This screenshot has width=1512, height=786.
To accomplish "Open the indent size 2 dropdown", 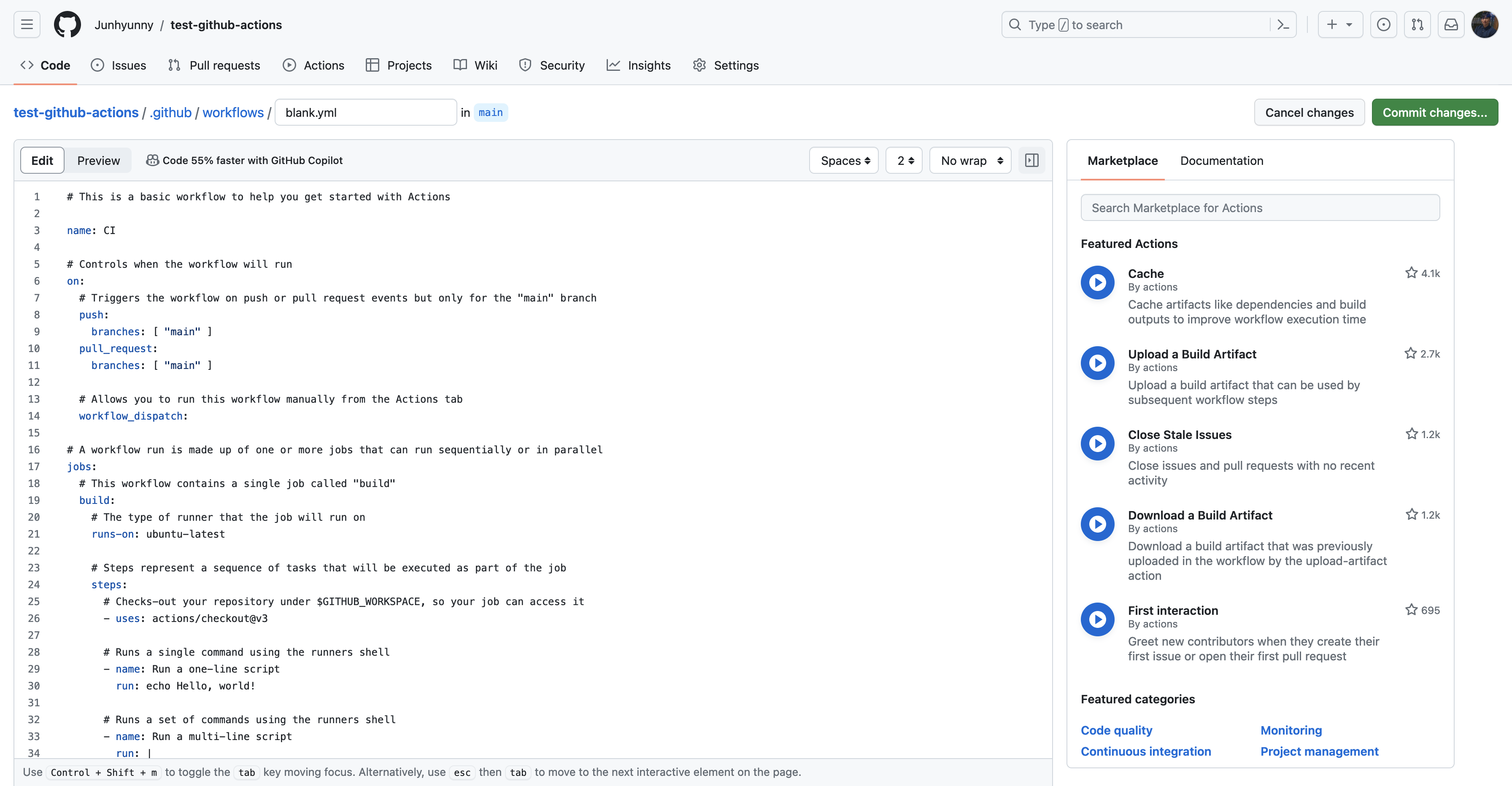I will [904, 160].
